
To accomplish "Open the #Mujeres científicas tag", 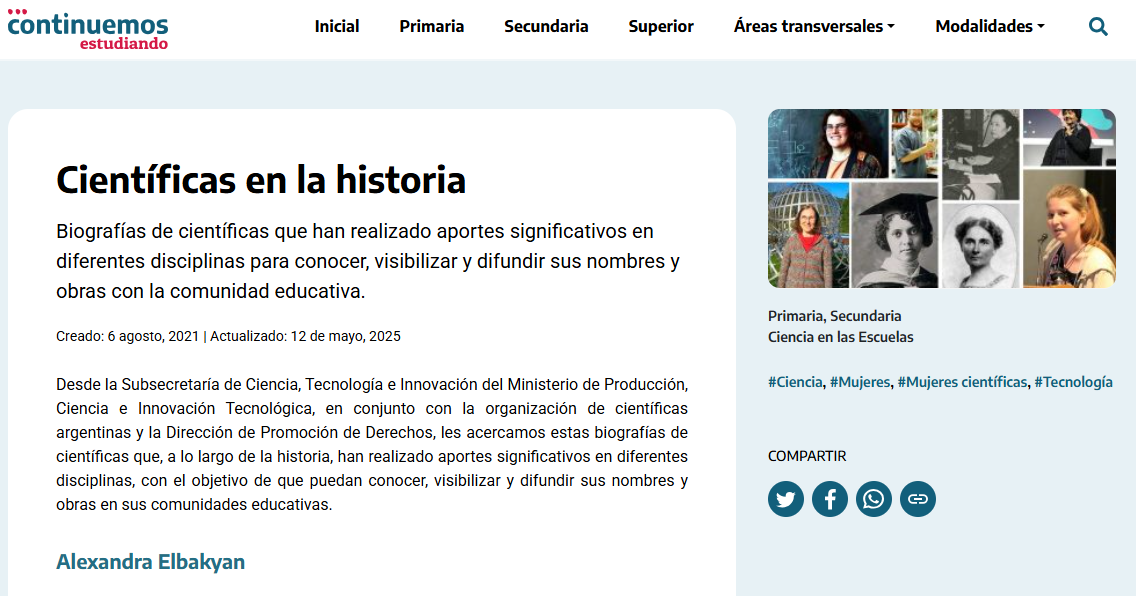I will (x=962, y=382).
